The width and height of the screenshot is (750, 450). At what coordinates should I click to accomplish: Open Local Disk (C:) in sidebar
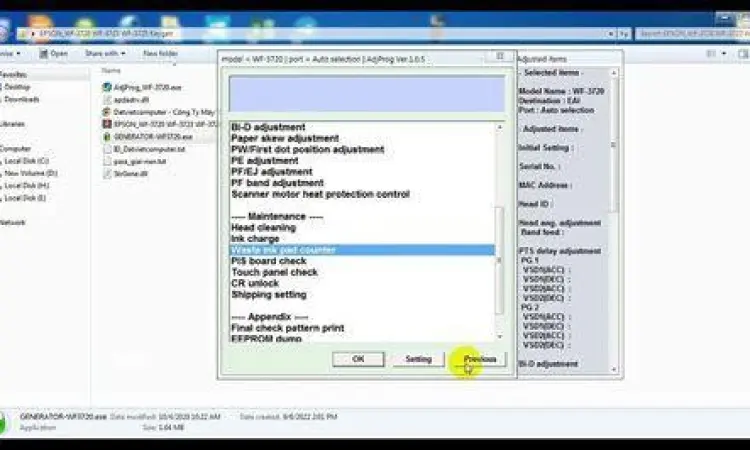26,161
